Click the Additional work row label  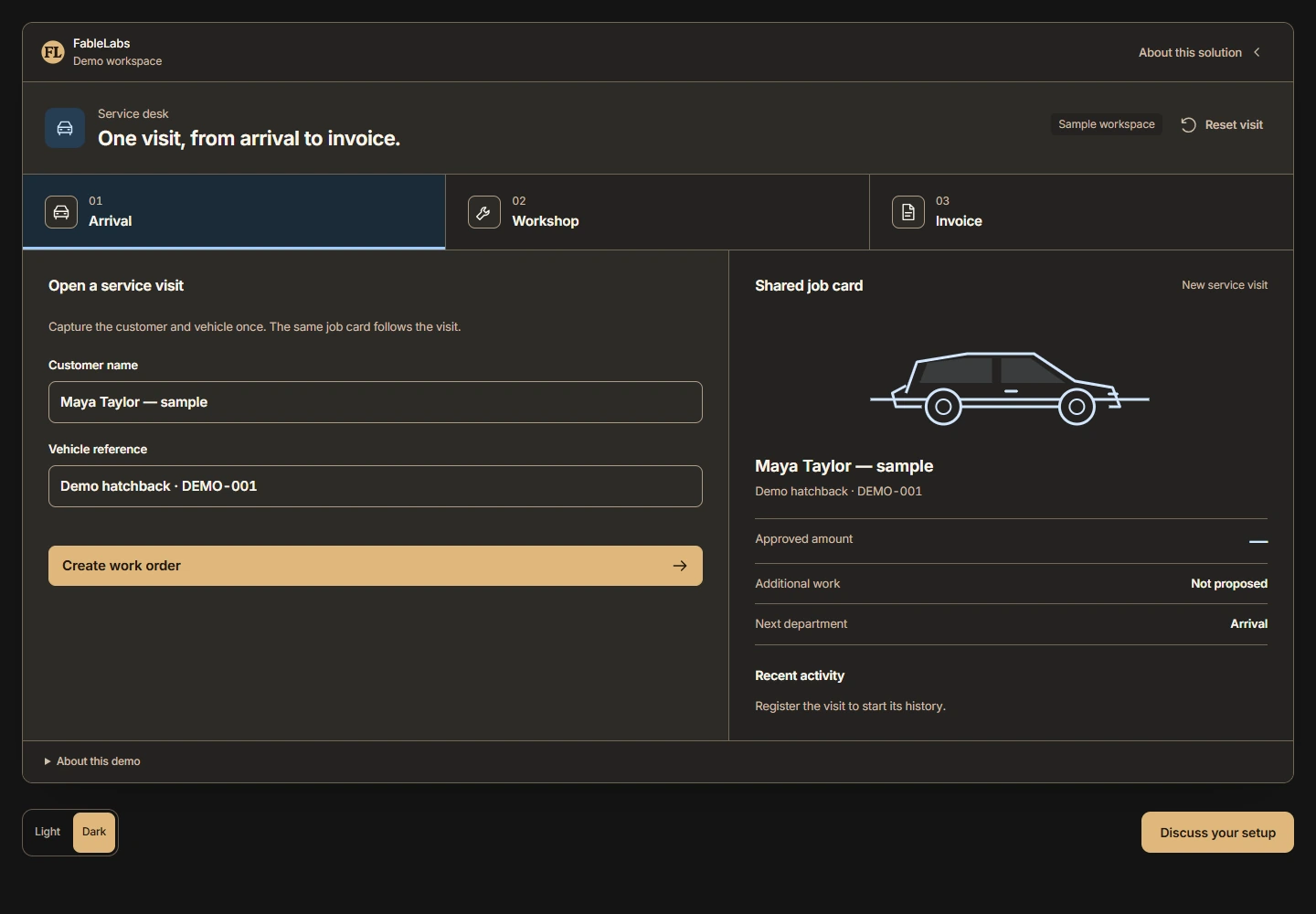pos(798,584)
